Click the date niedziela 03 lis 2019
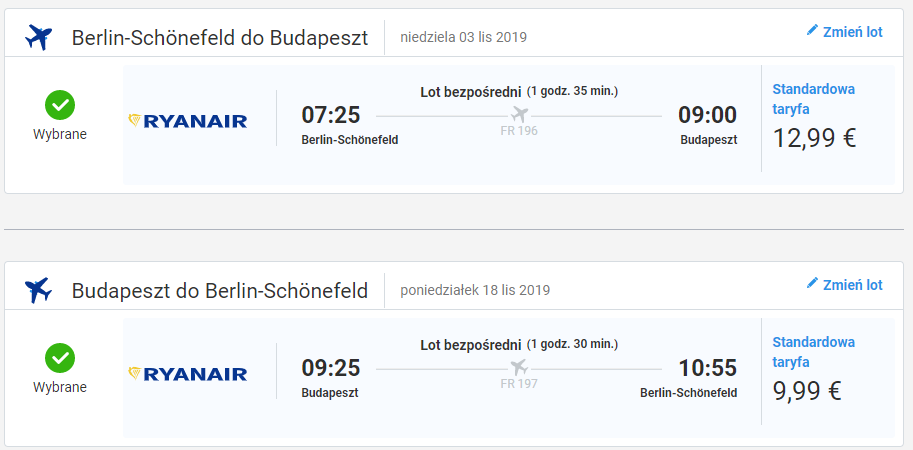Image resolution: width=913 pixels, height=450 pixels. [463, 38]
